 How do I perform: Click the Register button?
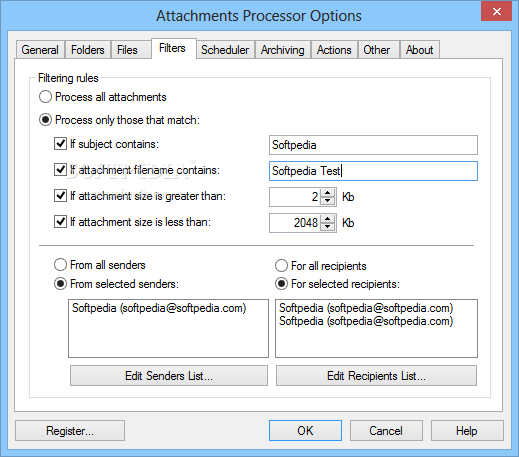(70, 431)
